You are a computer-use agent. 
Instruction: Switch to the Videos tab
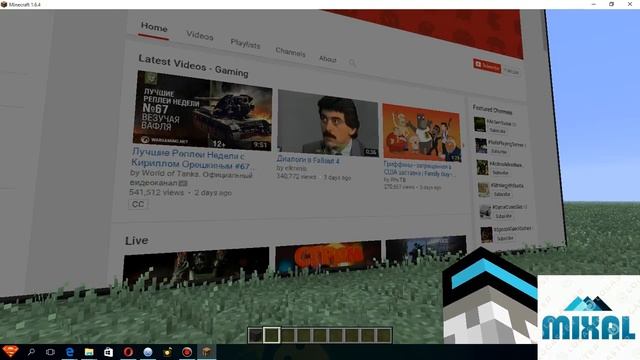[x=200, y=36]
